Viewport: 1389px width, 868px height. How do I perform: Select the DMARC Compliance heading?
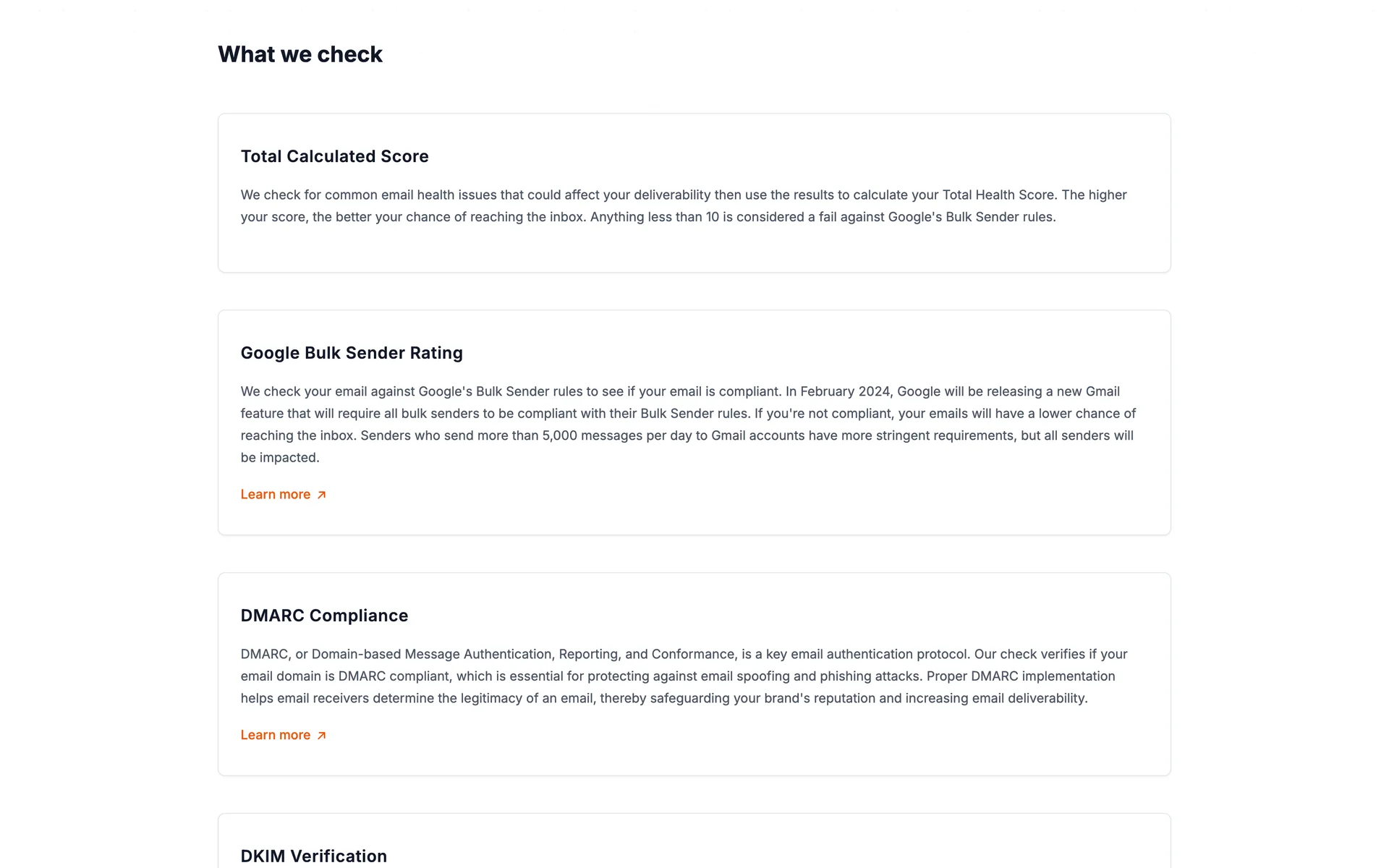click(324, 616)
